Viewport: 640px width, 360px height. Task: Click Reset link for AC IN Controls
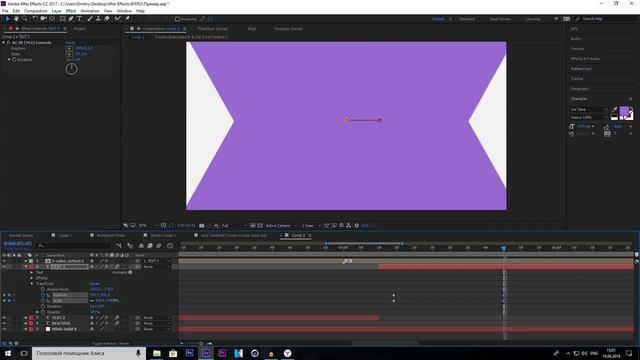(x=70, y=42)
